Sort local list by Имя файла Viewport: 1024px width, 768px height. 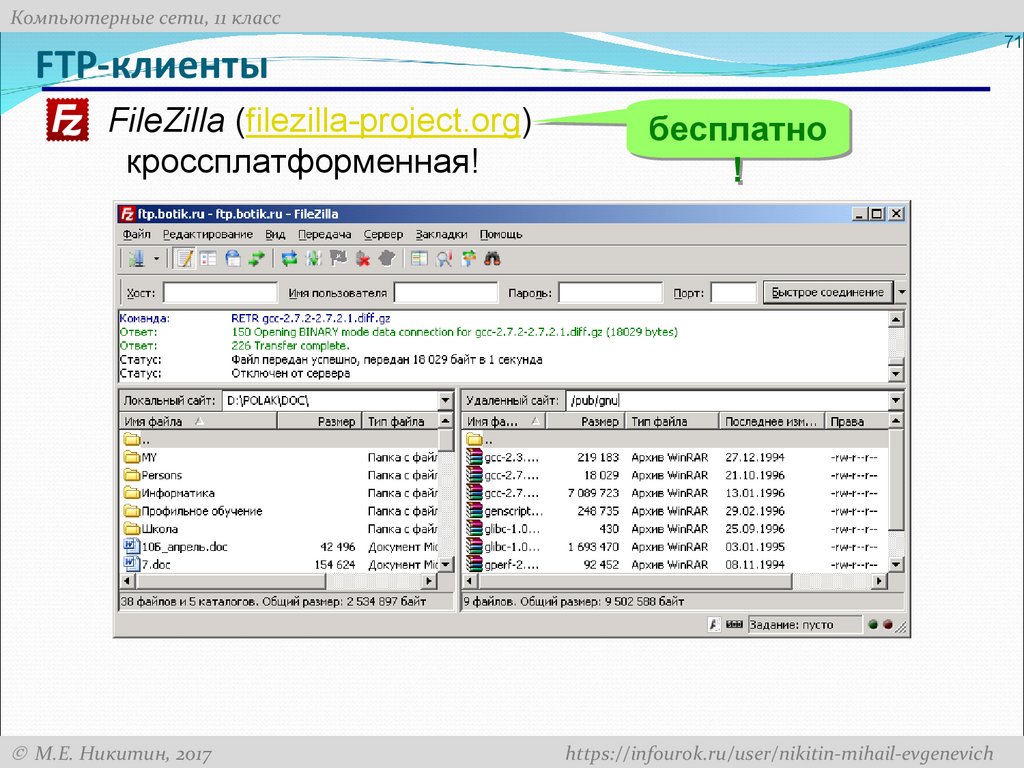coord(199,421)
